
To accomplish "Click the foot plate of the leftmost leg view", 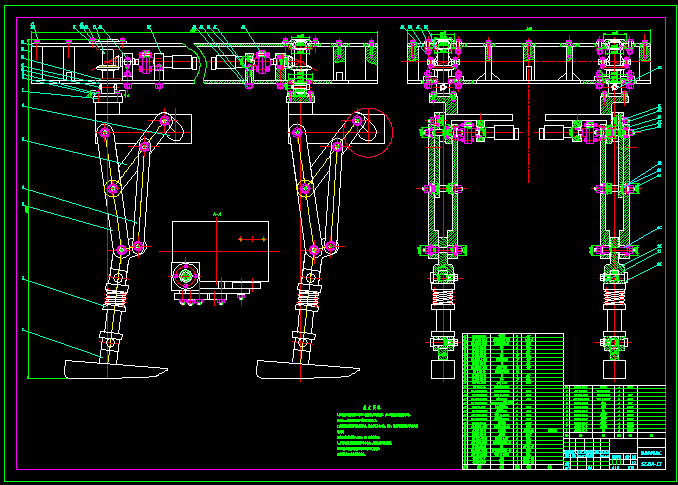I will click(115, 369).
